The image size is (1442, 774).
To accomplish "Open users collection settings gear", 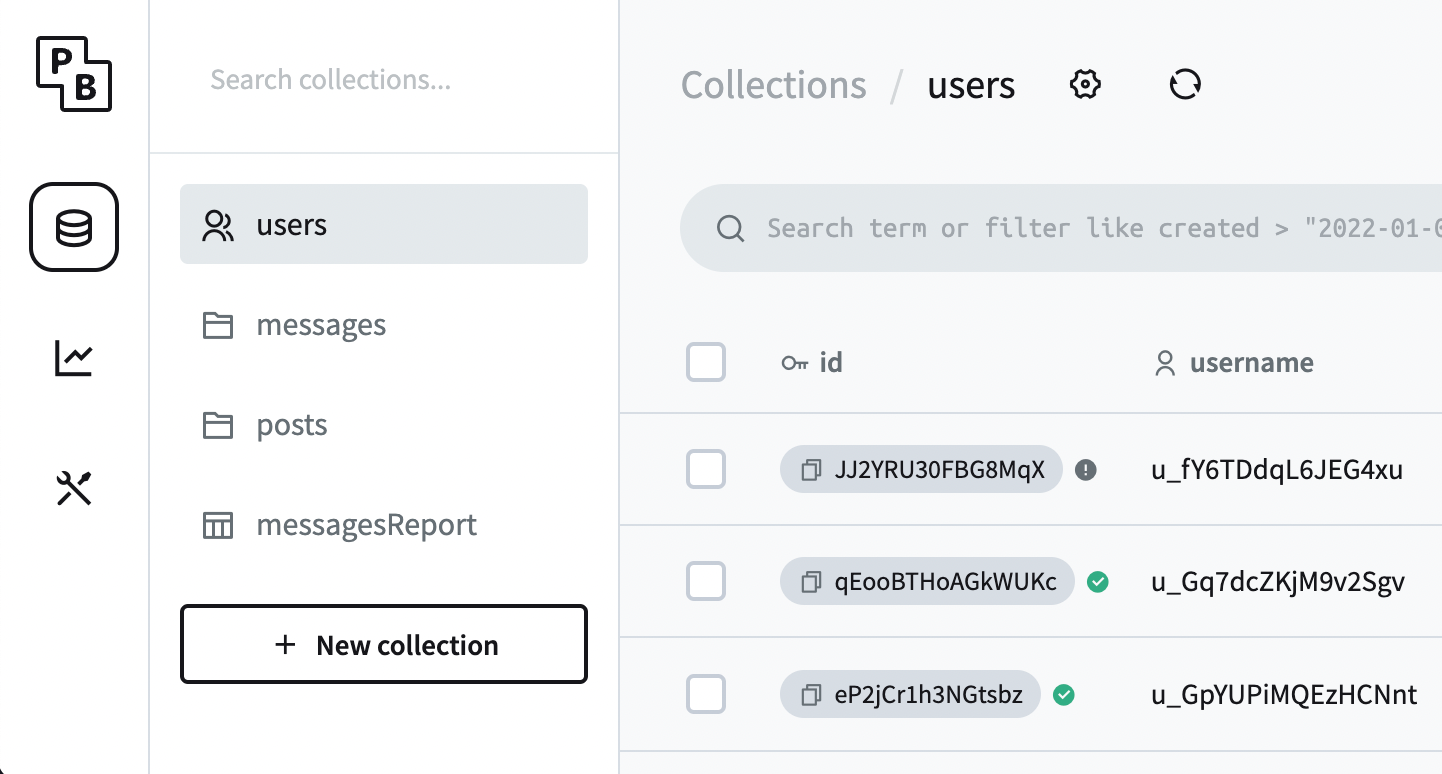I will (x=1085, y=86).
